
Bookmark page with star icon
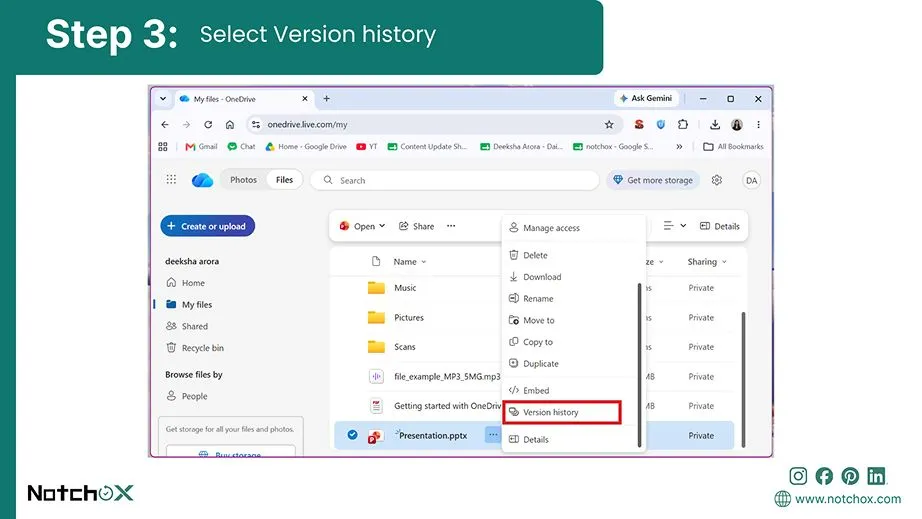point(609,125)
